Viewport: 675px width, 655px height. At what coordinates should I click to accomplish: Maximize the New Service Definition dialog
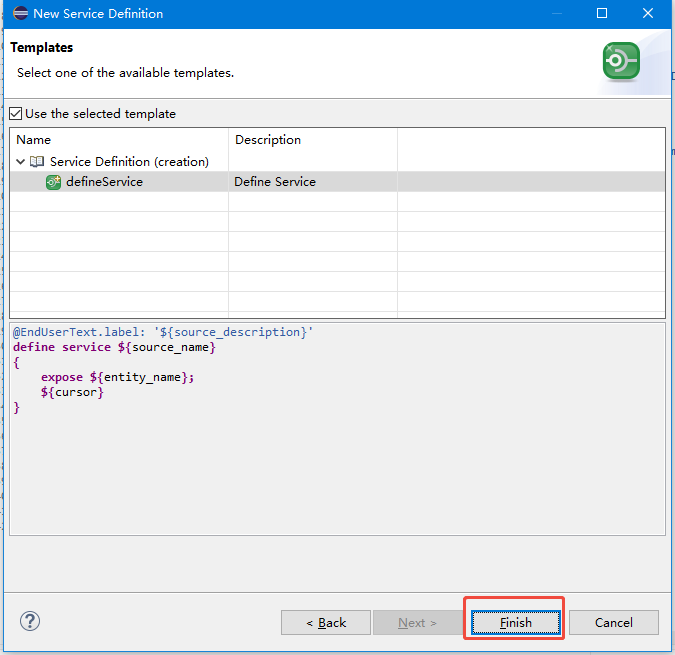tap(602, 13)
